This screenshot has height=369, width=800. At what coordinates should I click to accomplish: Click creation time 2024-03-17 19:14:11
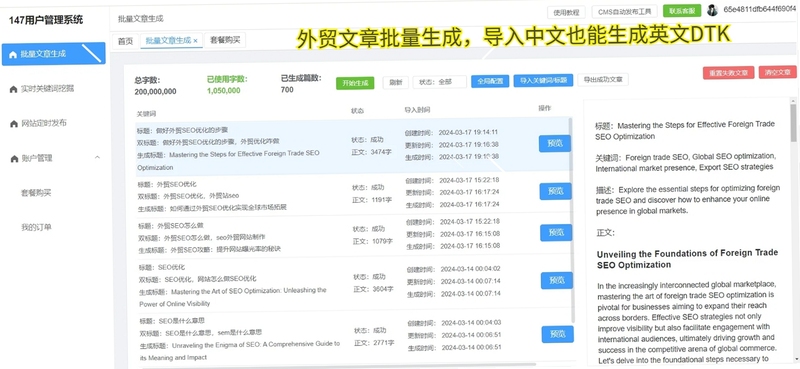468,132
